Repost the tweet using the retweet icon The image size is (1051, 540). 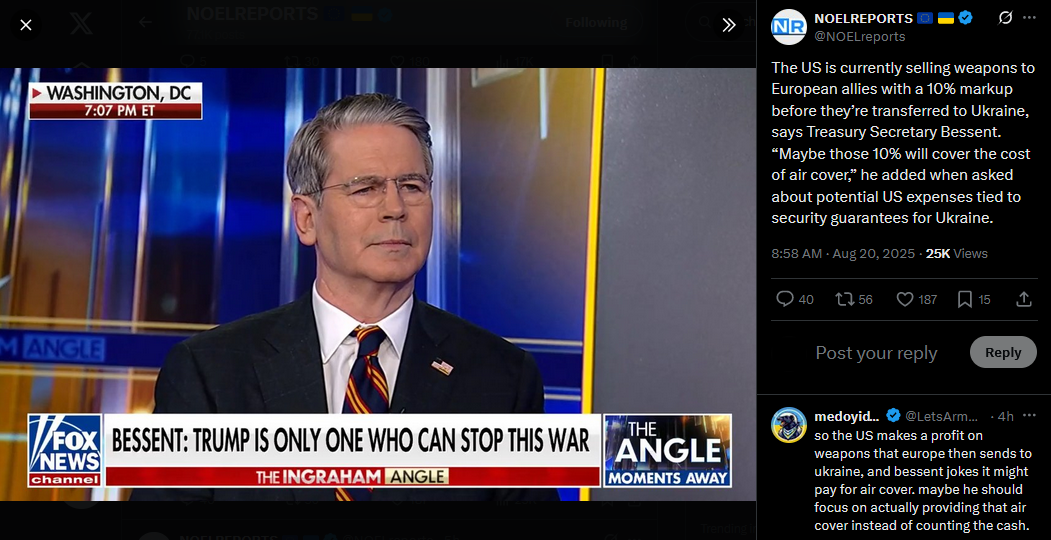854,299
